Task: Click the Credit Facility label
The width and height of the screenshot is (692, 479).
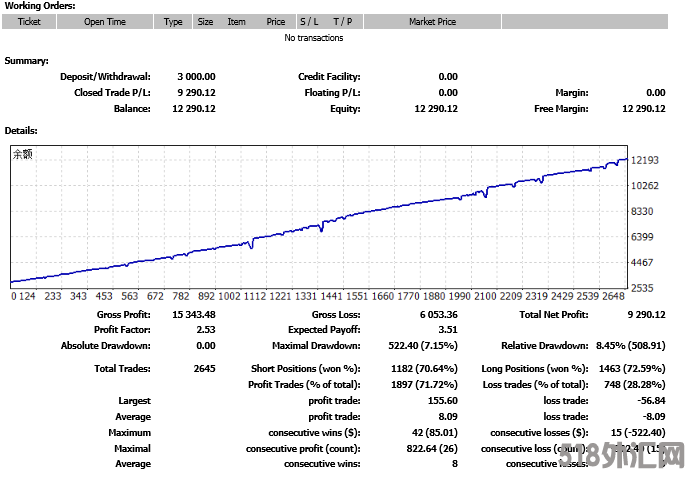Action: pyautogui.click(x=329, y=77)
